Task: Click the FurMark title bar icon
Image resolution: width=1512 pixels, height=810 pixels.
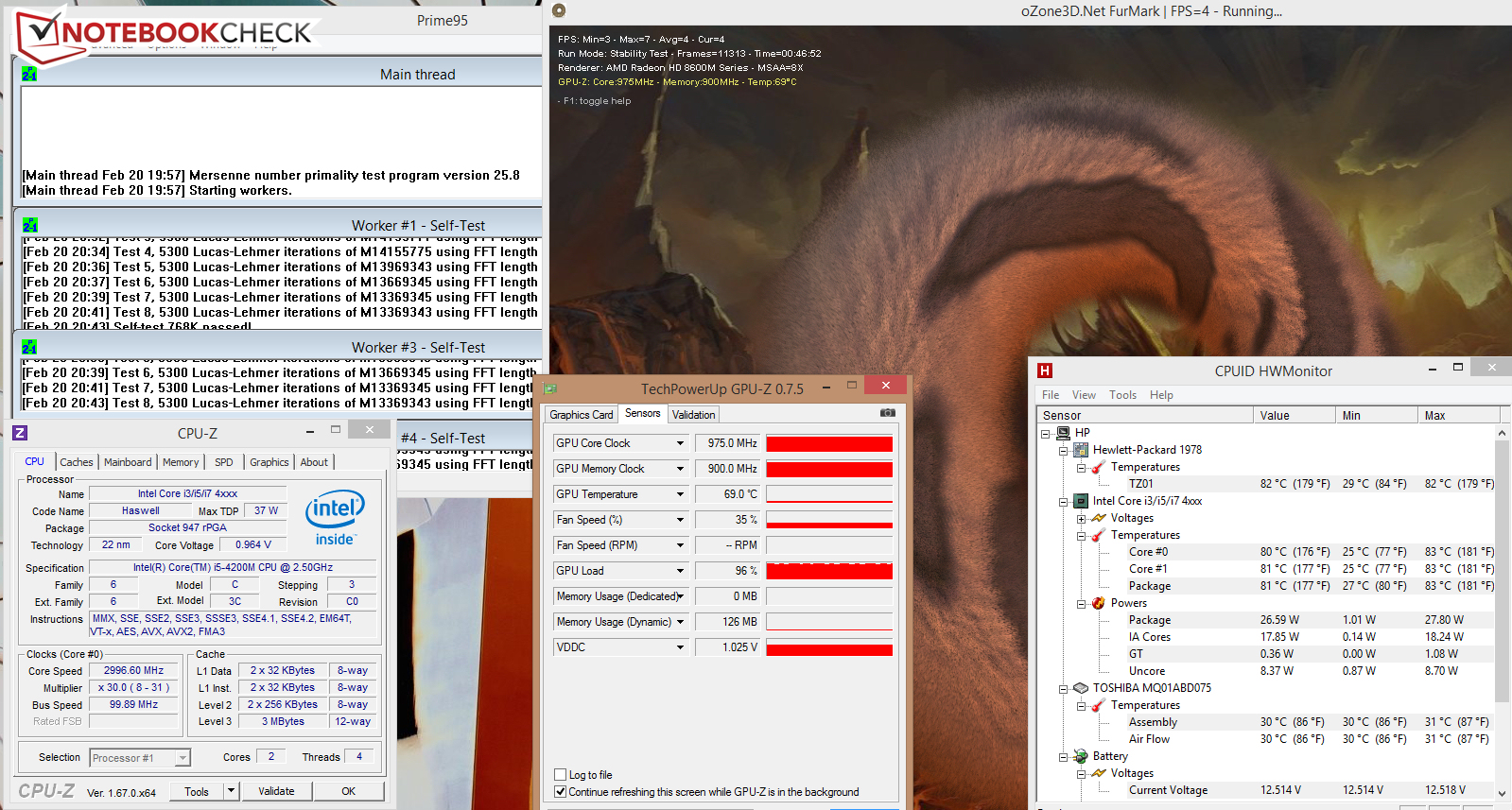Action: click(x=559, y=10)
